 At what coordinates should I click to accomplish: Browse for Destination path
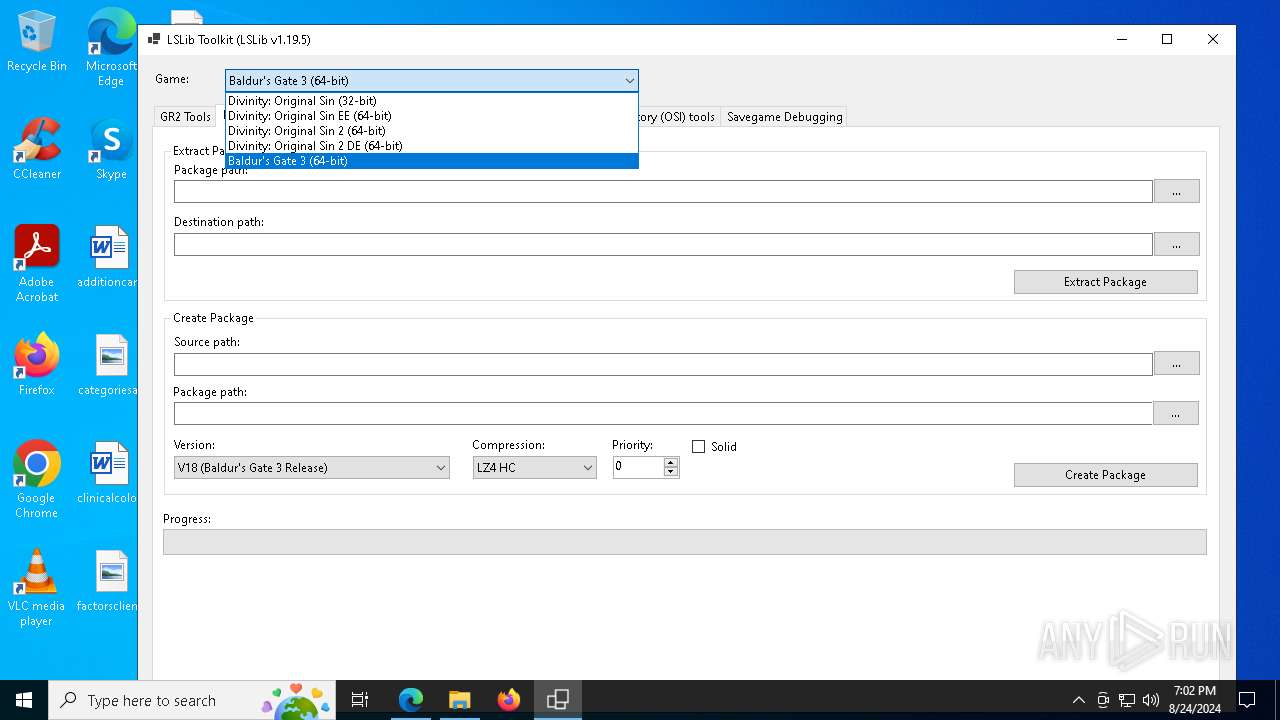pos(1176,244)
